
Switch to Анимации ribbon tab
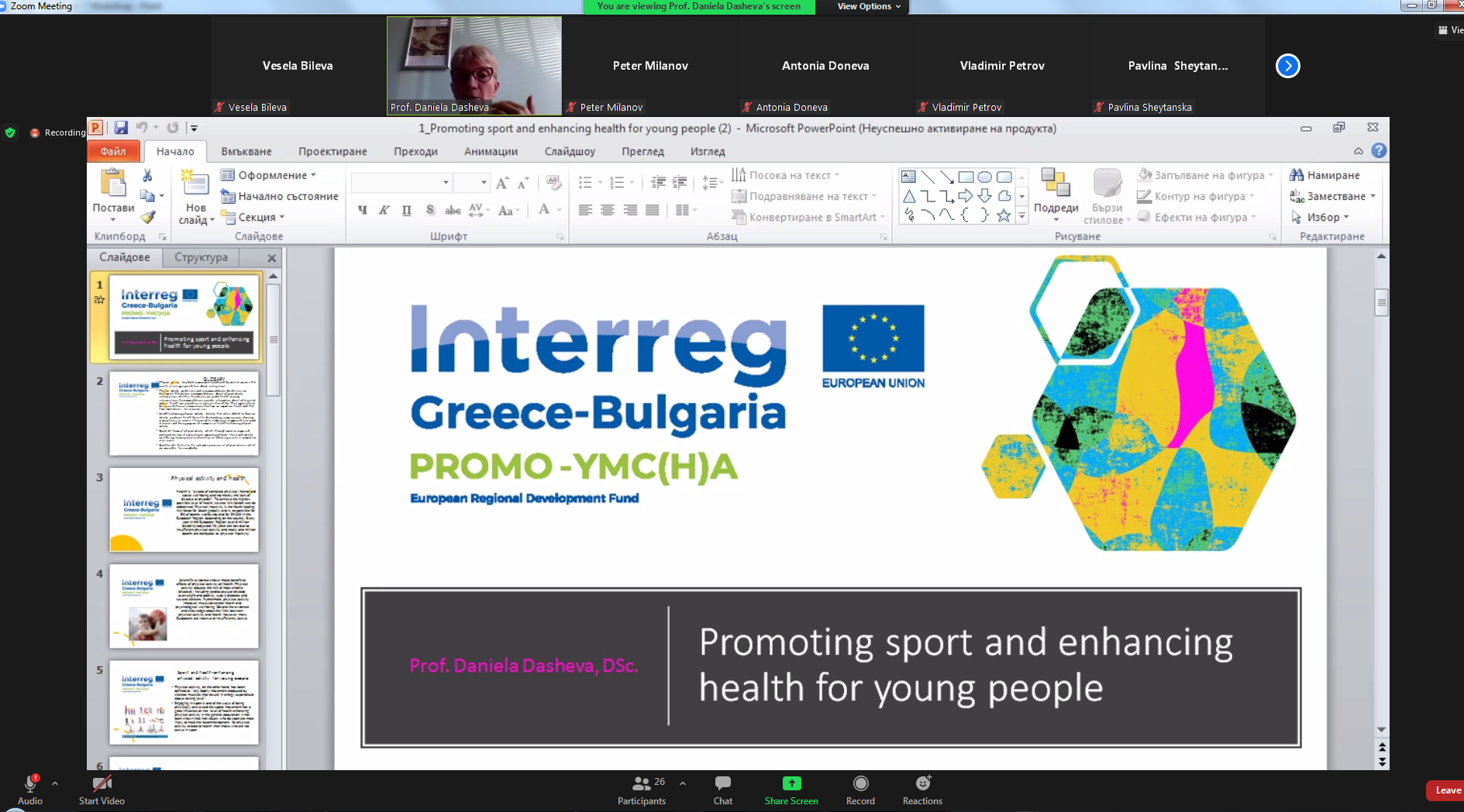tap(491, 151)
